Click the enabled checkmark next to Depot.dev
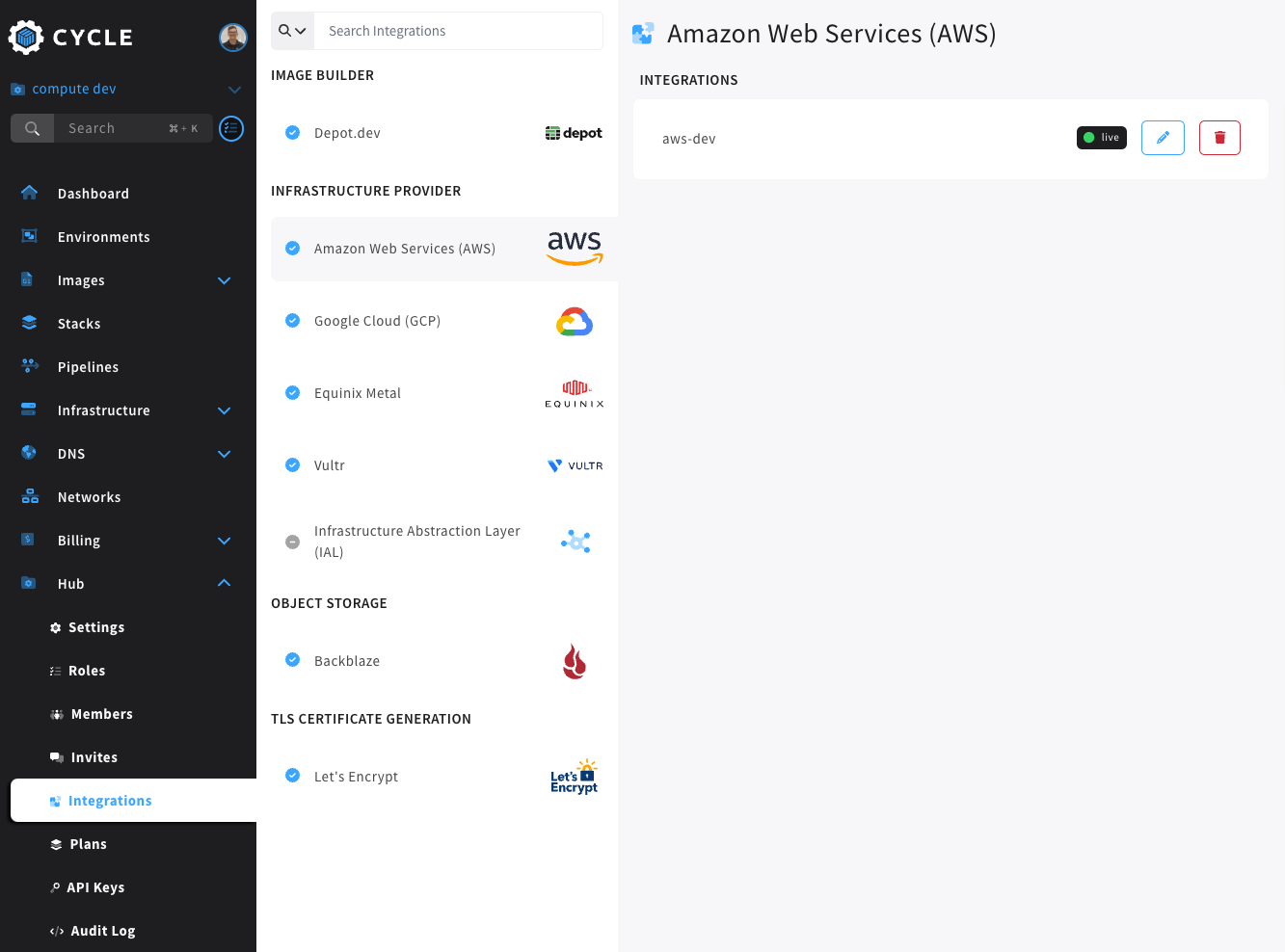1285x952 pixels. (x=293, y=133)
